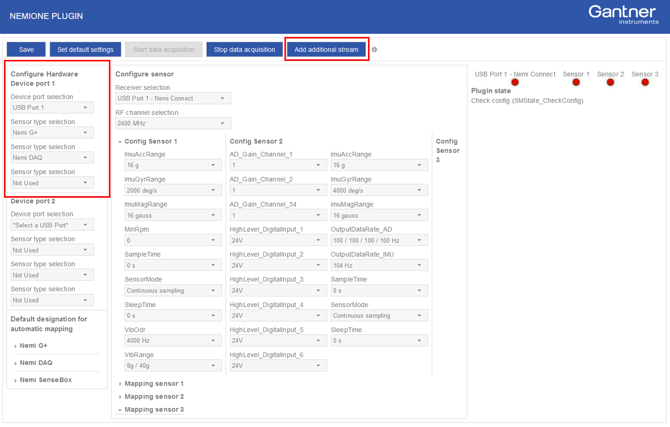Open the HighLevel_DigitalInput_6 dropdown

point(278,366)
